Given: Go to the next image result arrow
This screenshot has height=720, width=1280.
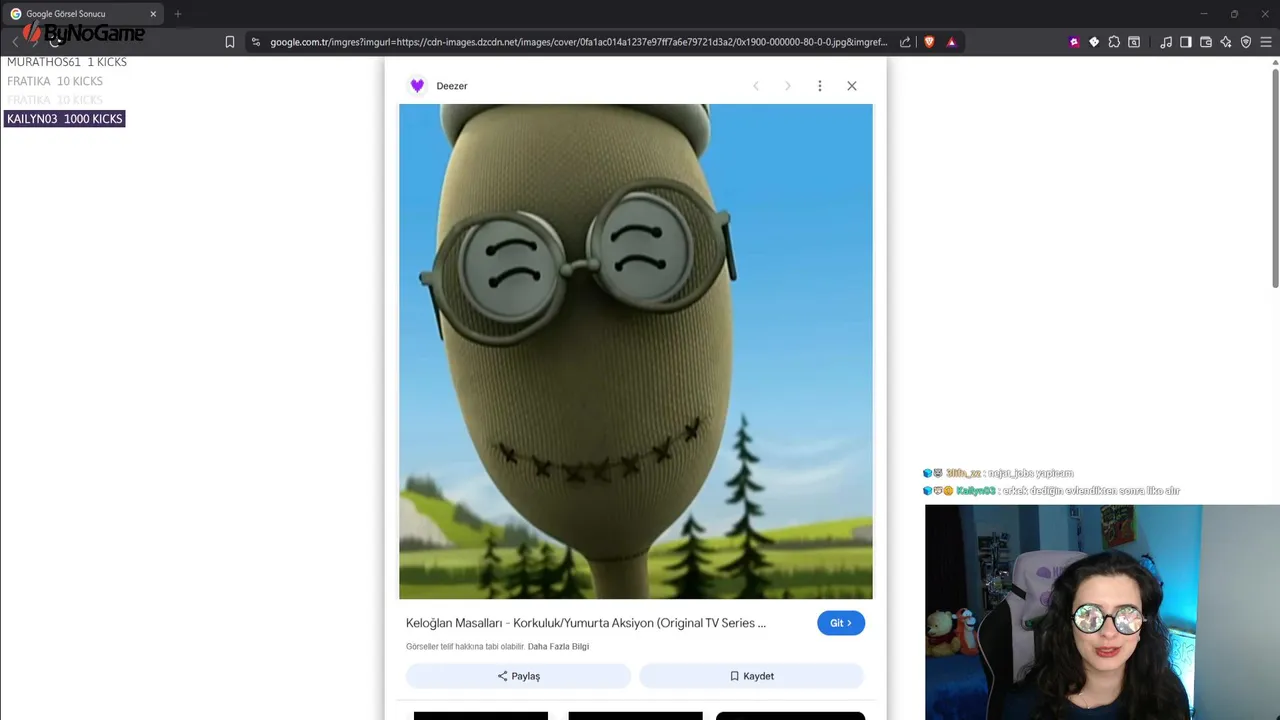Looking at the screenshot, I should (788, 86).
